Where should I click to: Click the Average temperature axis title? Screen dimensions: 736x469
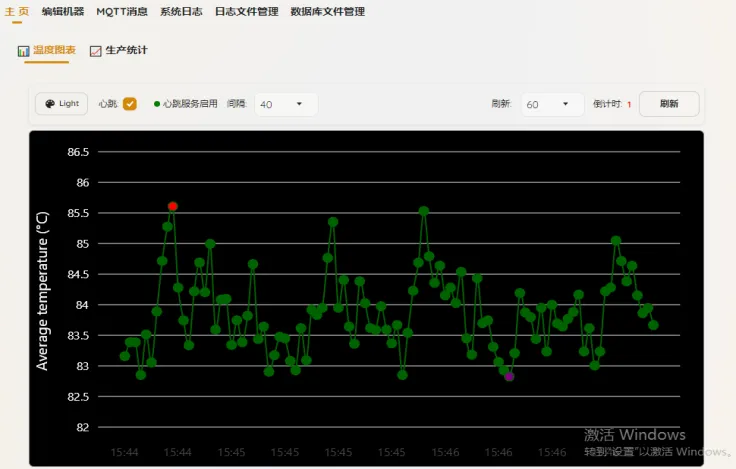tap(42, 291)
